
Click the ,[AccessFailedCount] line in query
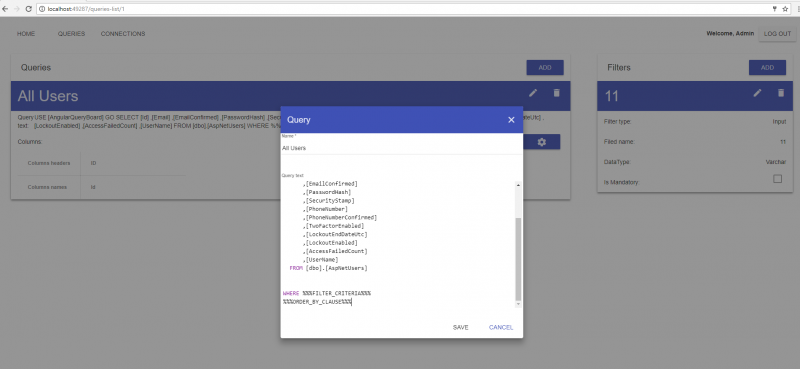(x=335, y=251)
